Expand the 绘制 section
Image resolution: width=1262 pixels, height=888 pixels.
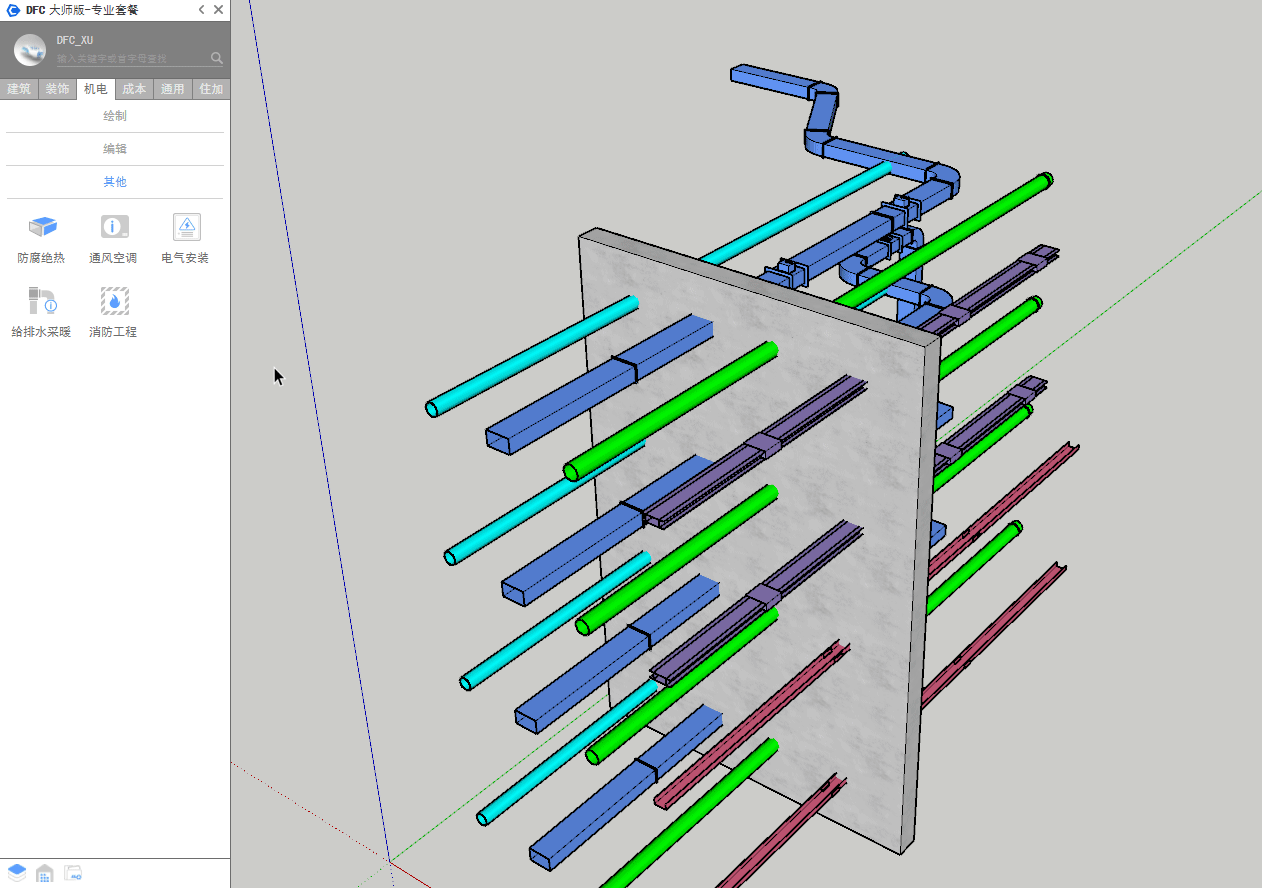point(115,116)
